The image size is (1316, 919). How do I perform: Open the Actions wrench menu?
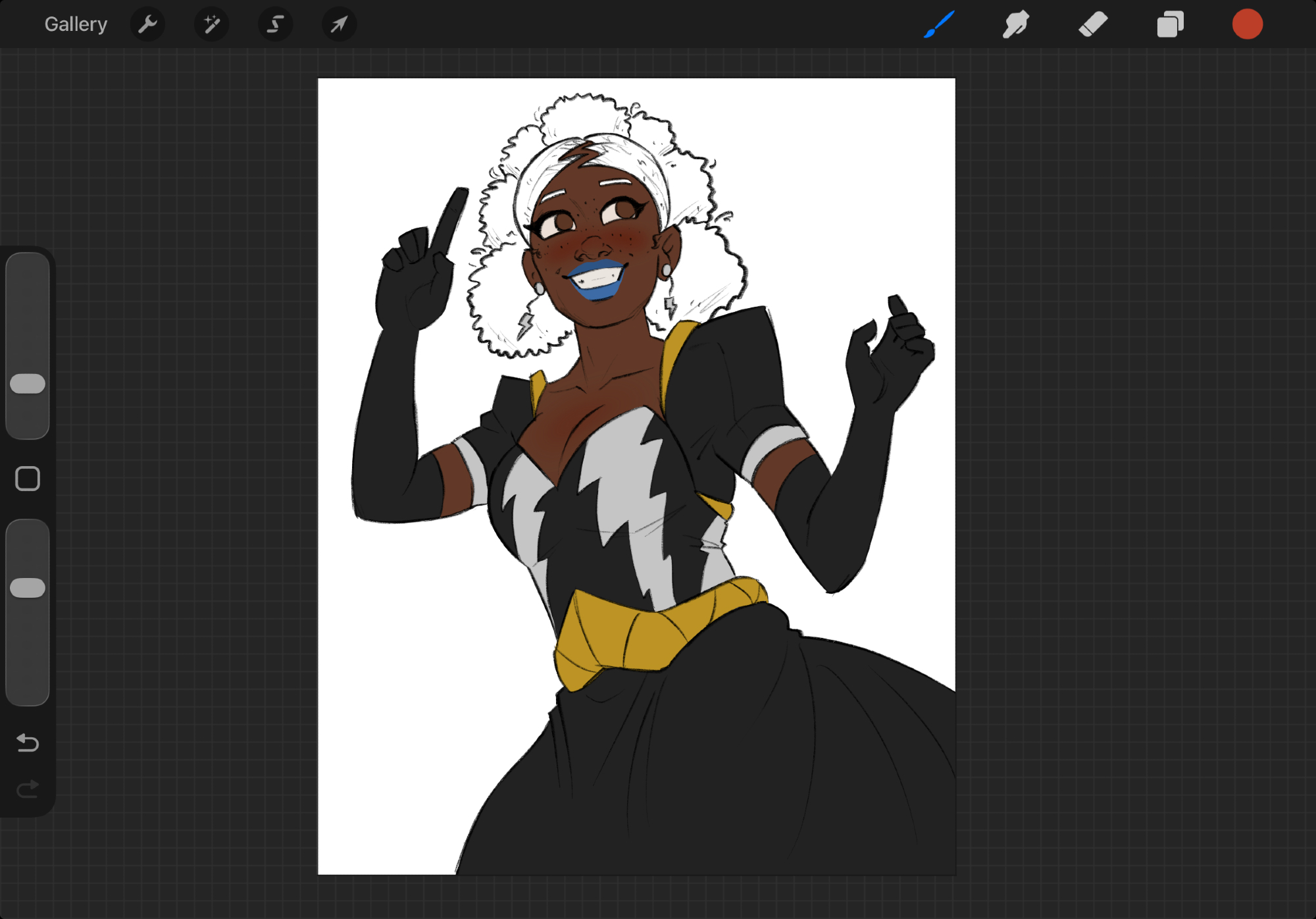(x=147, y=24)
